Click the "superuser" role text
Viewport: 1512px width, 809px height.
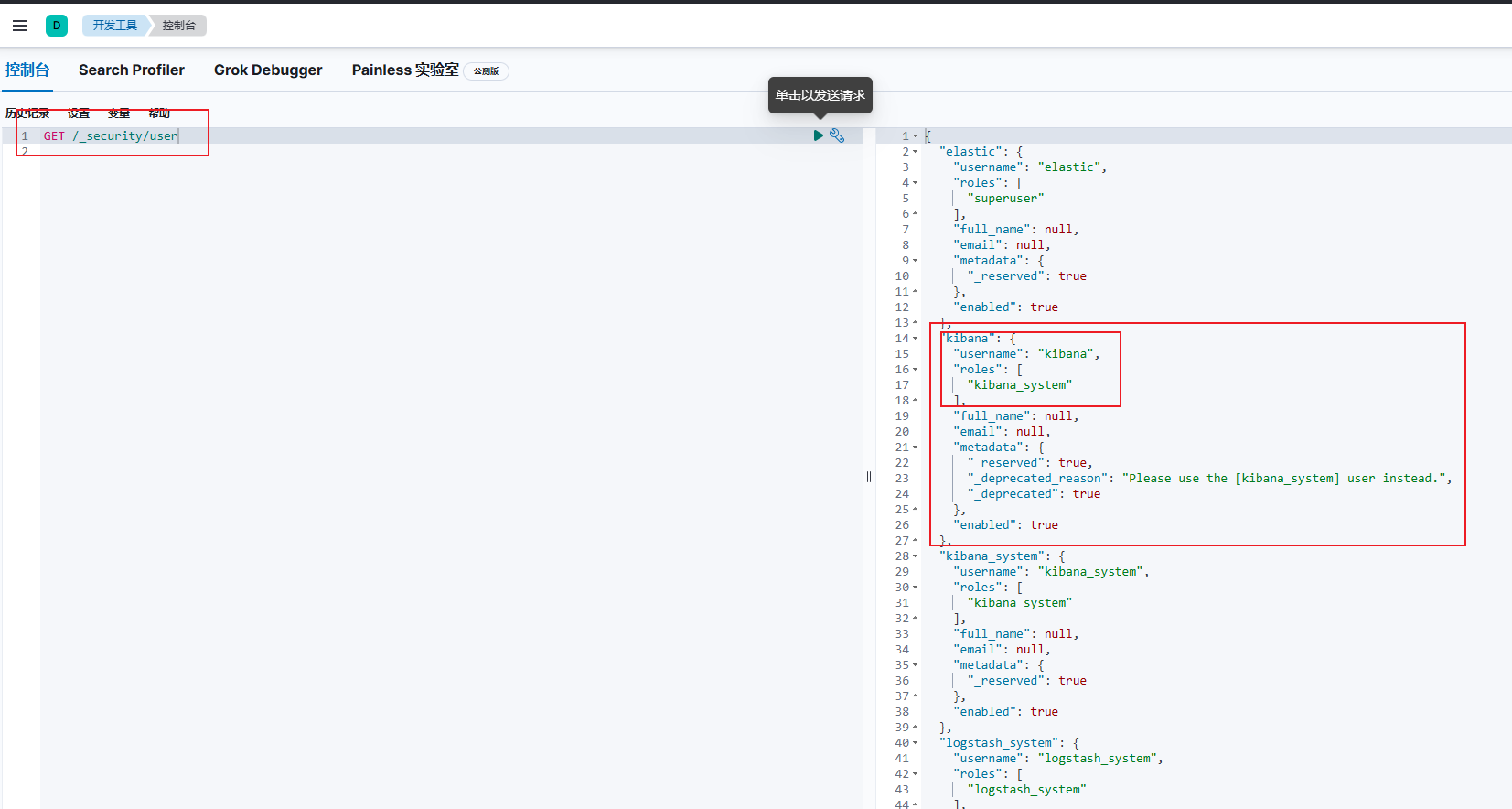(x=1005, y=199)
